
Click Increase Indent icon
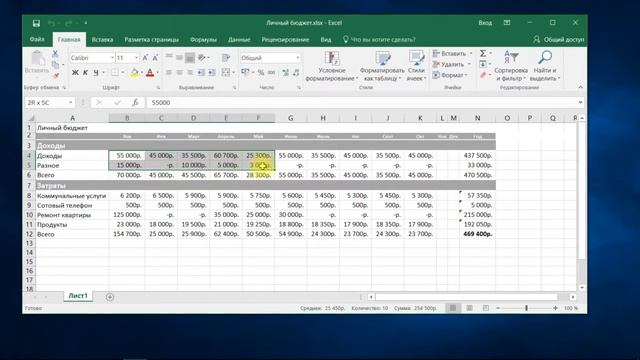pos(211,73)
